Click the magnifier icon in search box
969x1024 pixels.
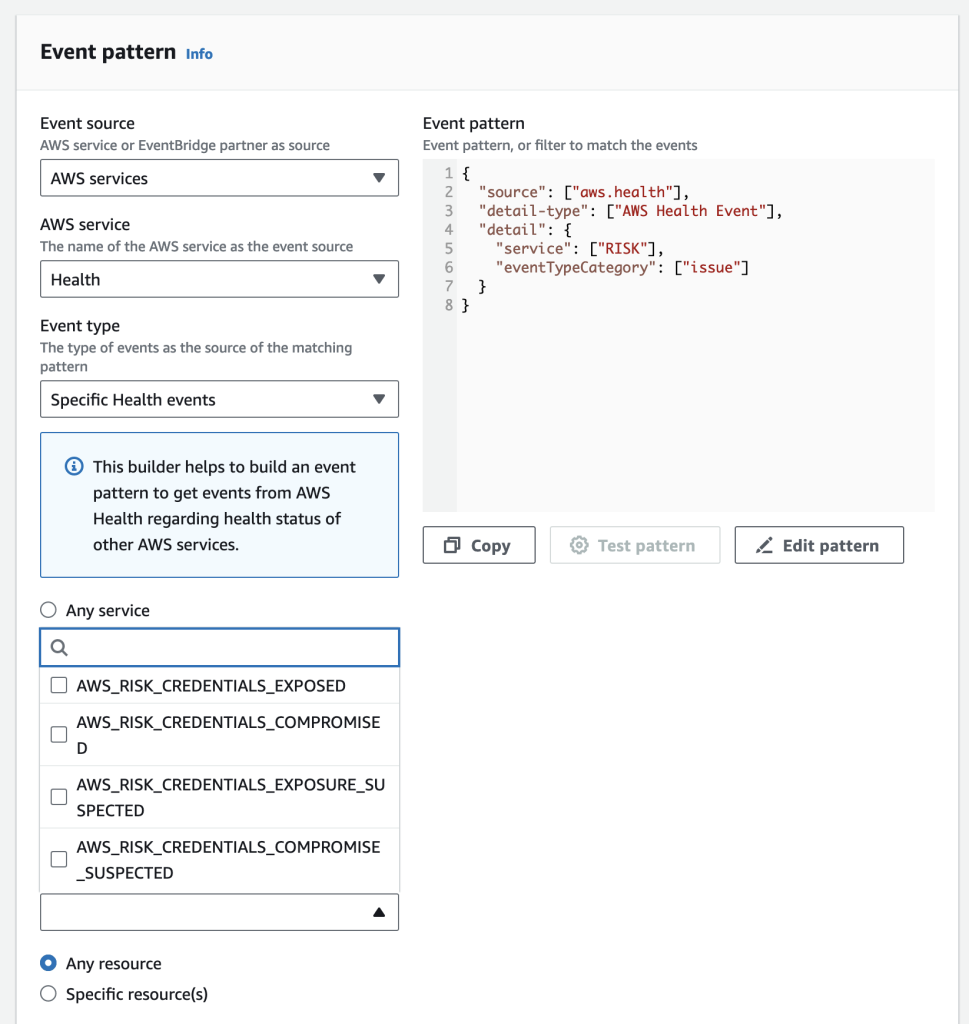point(59,648)
